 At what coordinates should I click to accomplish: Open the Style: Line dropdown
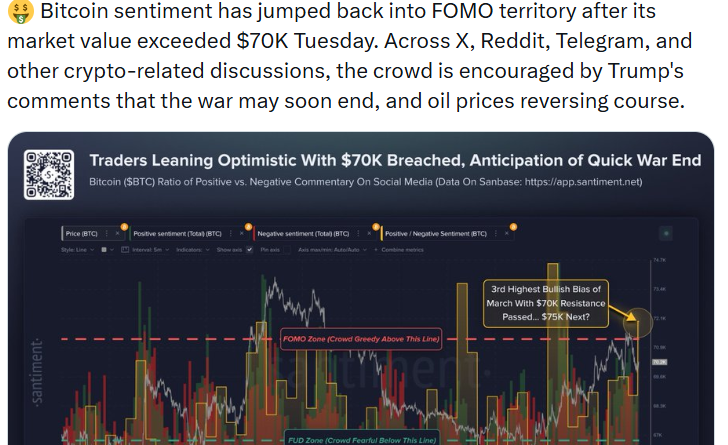pyautogui.click(x=78, y=249)
